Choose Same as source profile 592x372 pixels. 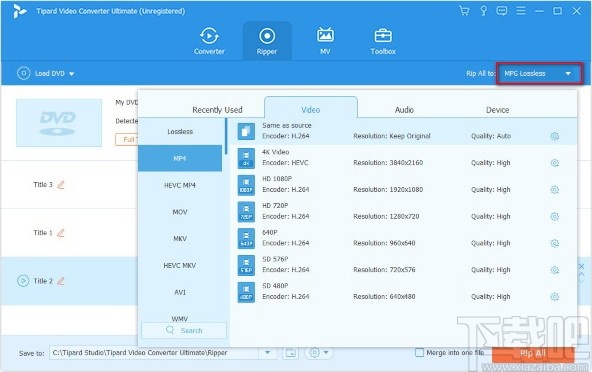point(403,131)
